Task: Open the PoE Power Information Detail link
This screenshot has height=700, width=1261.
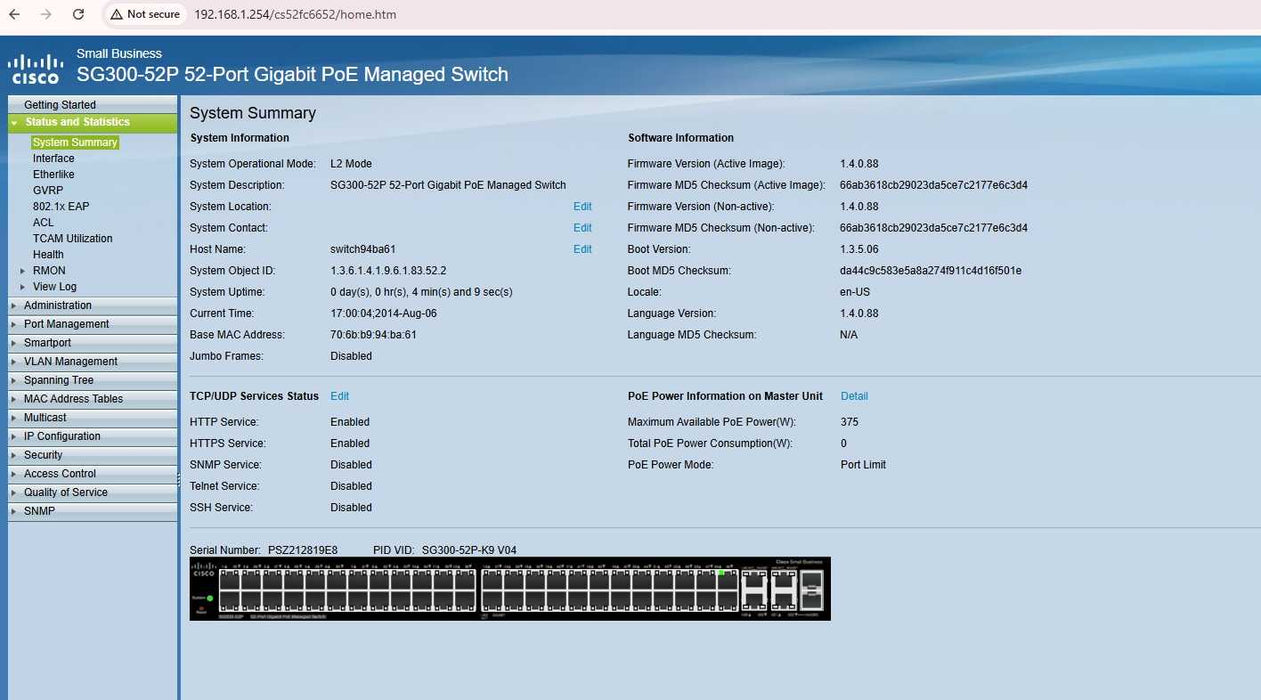Action: 854,396
